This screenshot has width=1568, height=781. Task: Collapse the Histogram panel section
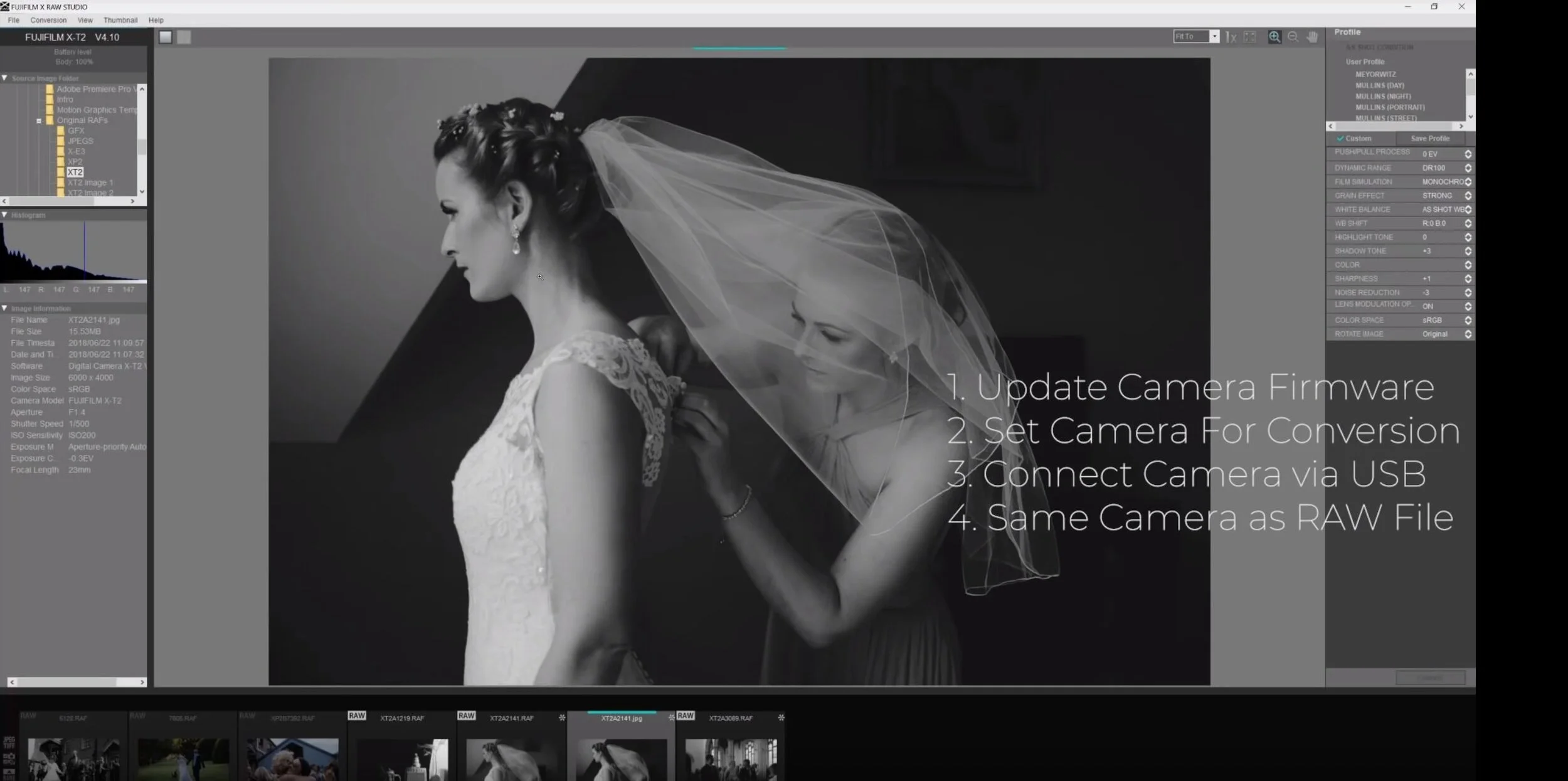tap(5, 215)
